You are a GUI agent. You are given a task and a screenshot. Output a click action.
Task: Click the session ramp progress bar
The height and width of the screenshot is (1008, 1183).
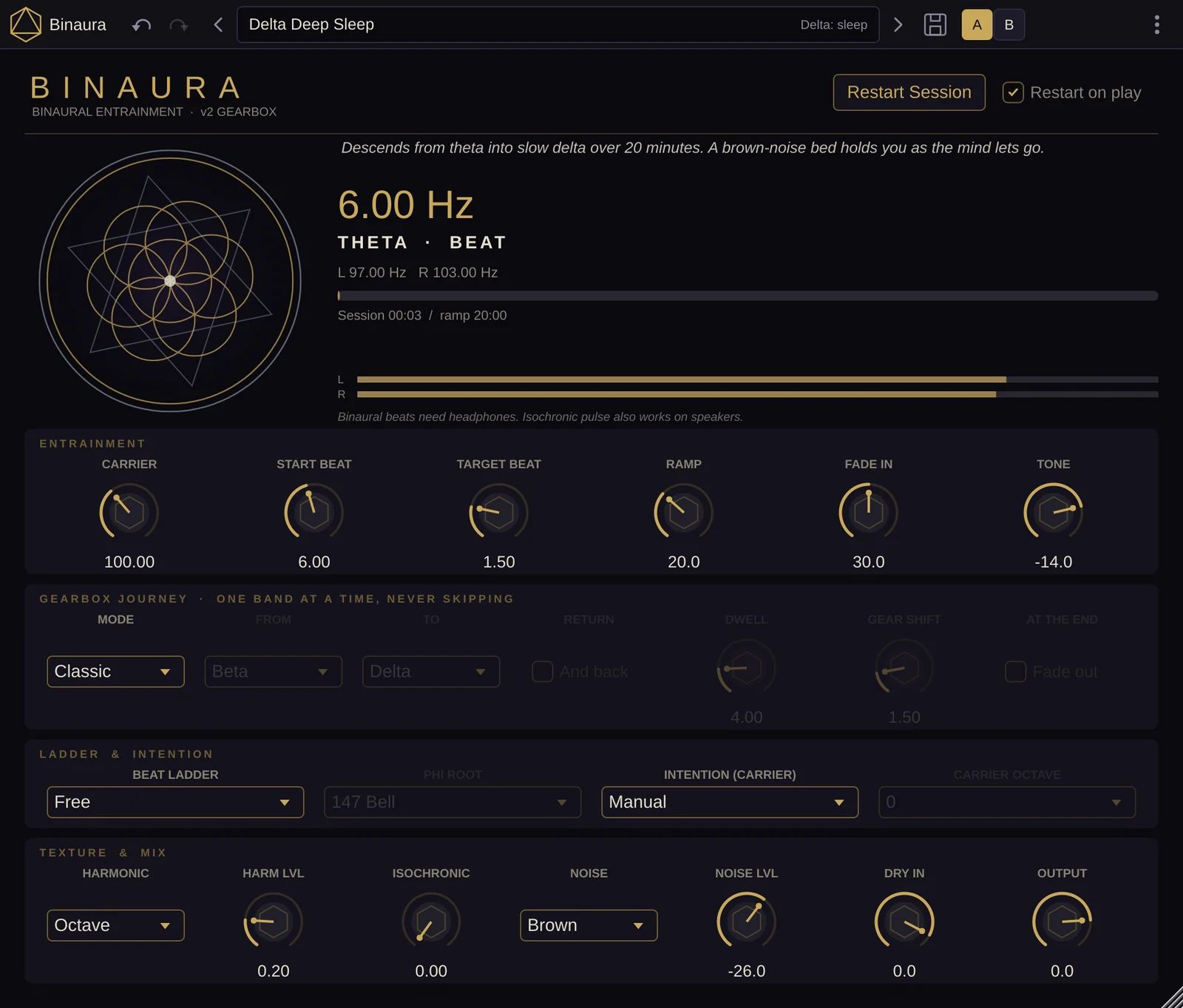tap(748, 296)
